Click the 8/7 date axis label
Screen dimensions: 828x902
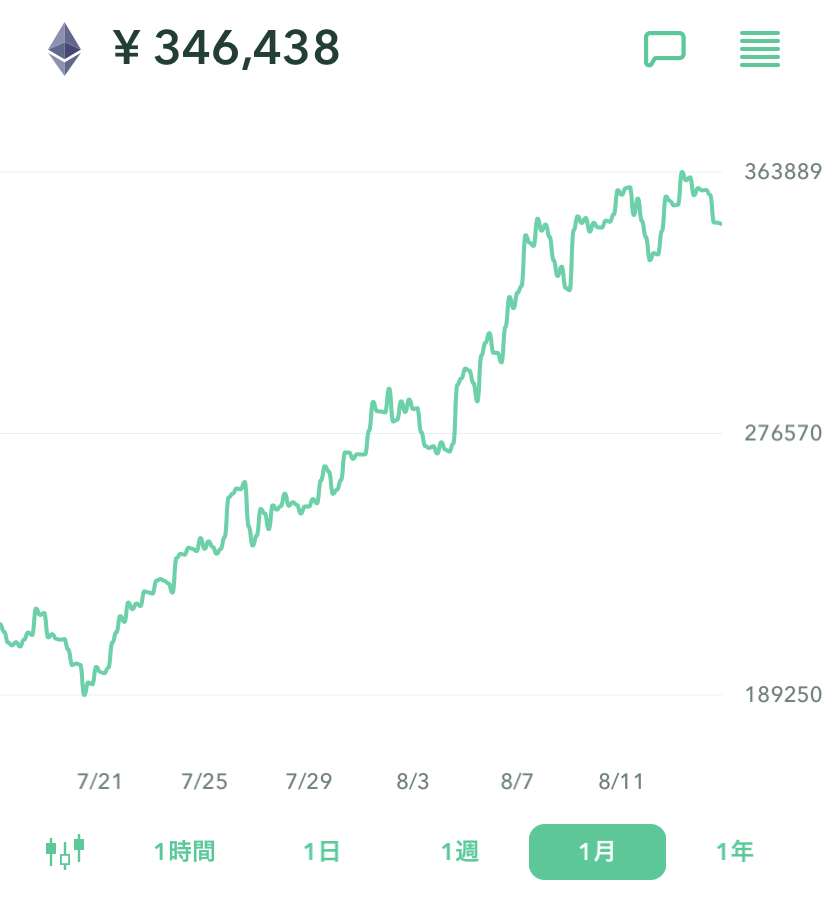(516, 781)
